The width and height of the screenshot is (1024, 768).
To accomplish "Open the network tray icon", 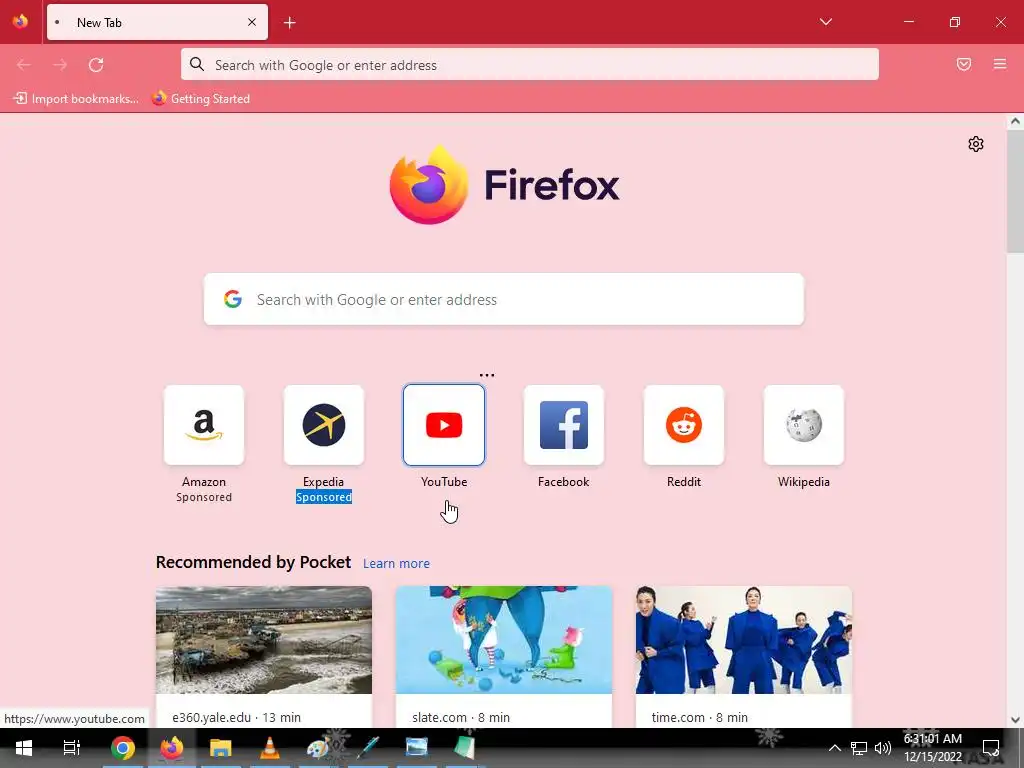I will pyautogui.click(x=859, y=748).
